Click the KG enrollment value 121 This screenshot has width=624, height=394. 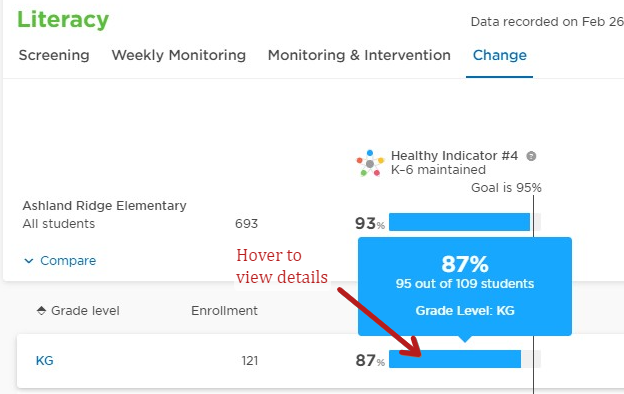point(250,361)
